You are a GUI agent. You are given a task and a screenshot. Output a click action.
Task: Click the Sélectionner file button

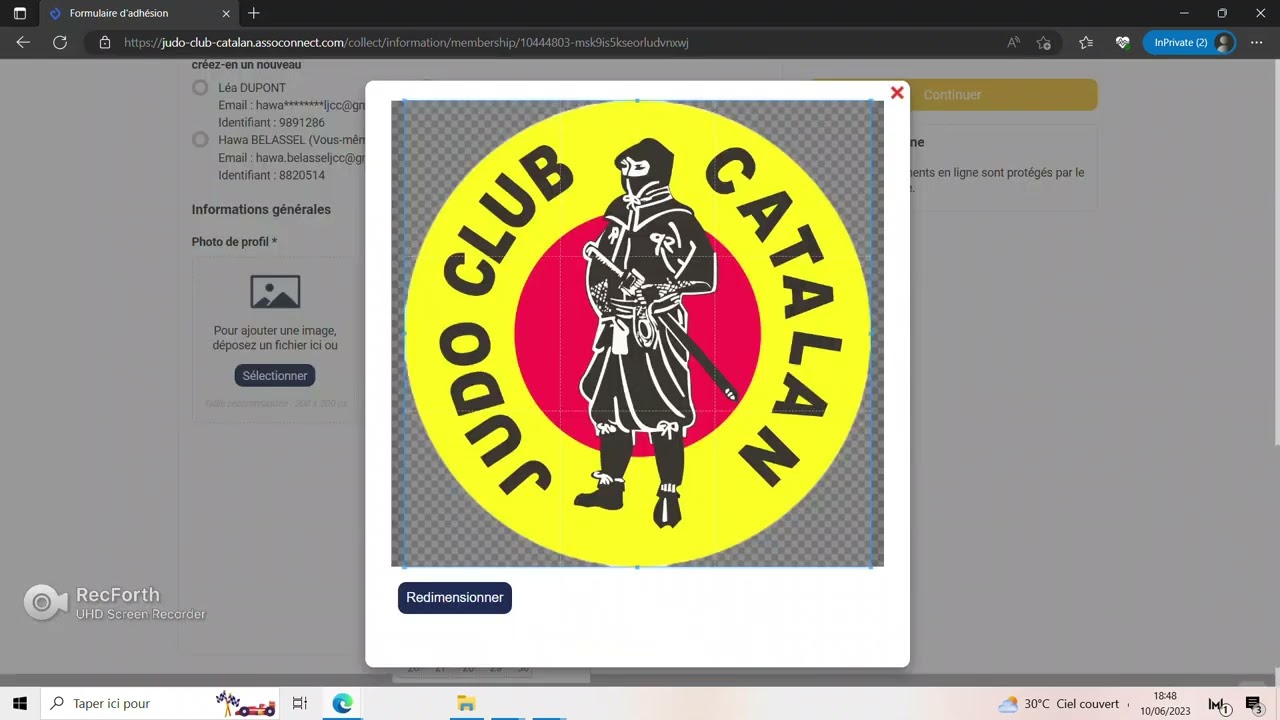point(275,376)
